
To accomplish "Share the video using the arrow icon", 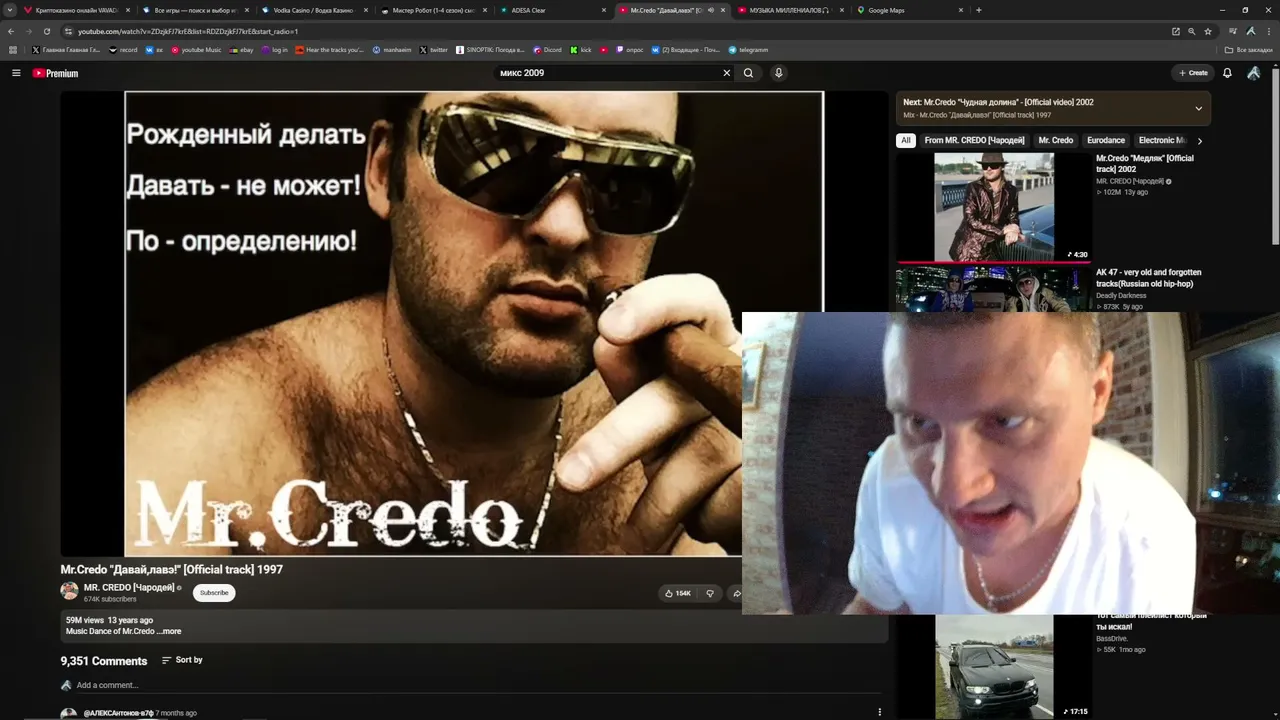I will tap(736, 593).
